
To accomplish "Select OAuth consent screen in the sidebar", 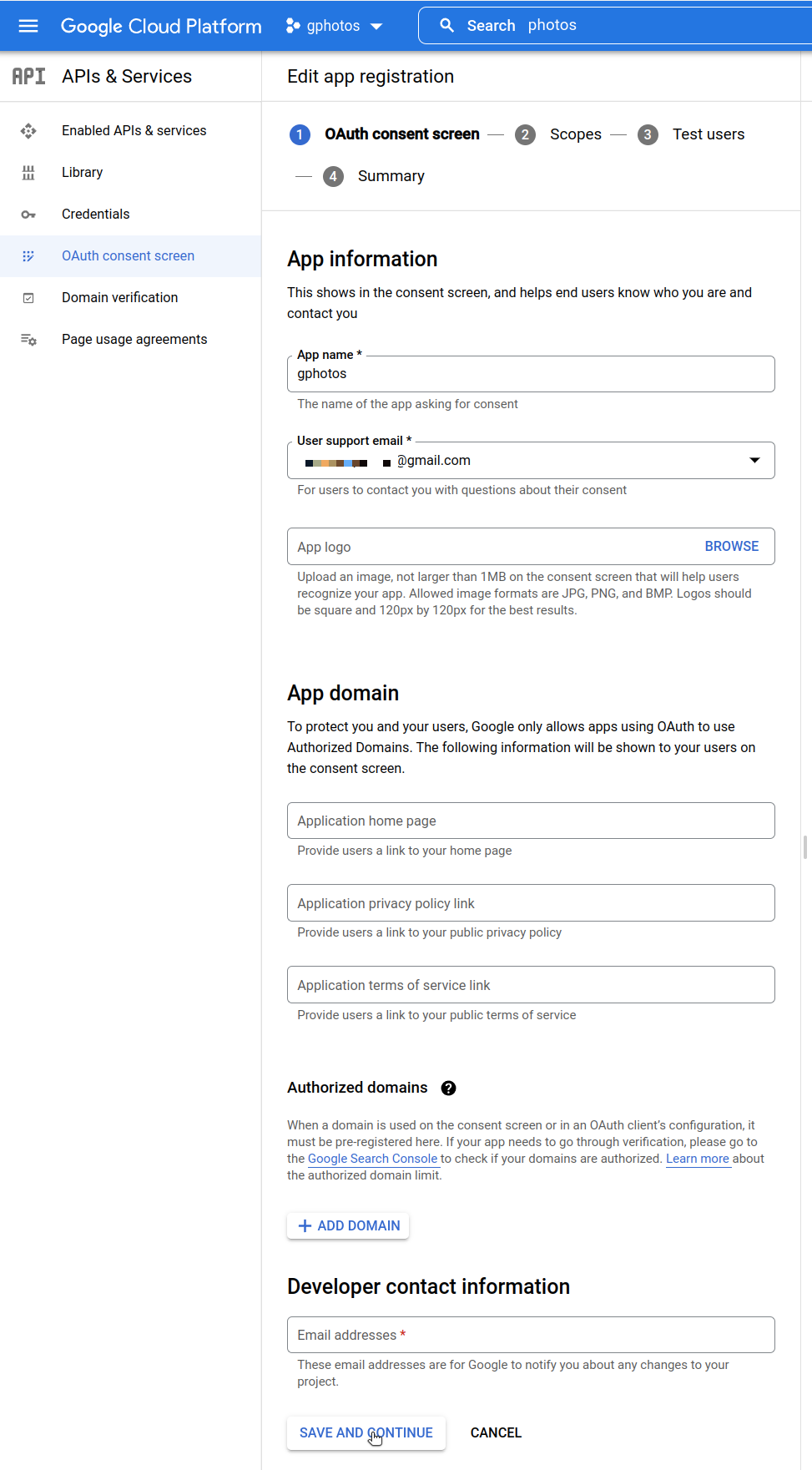I will click(x=128, y=255).
